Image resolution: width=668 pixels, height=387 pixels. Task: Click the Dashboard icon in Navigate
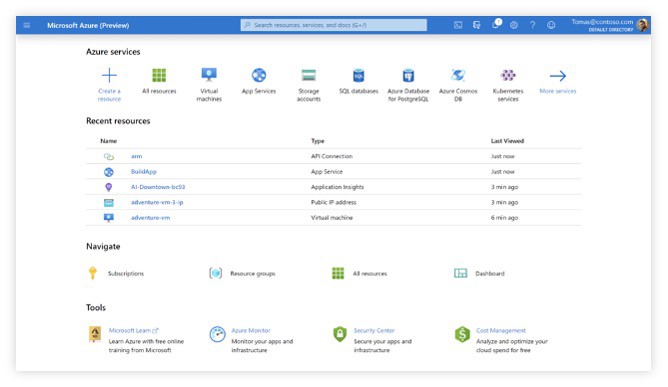pyautogui.click(x=461, y=273)
